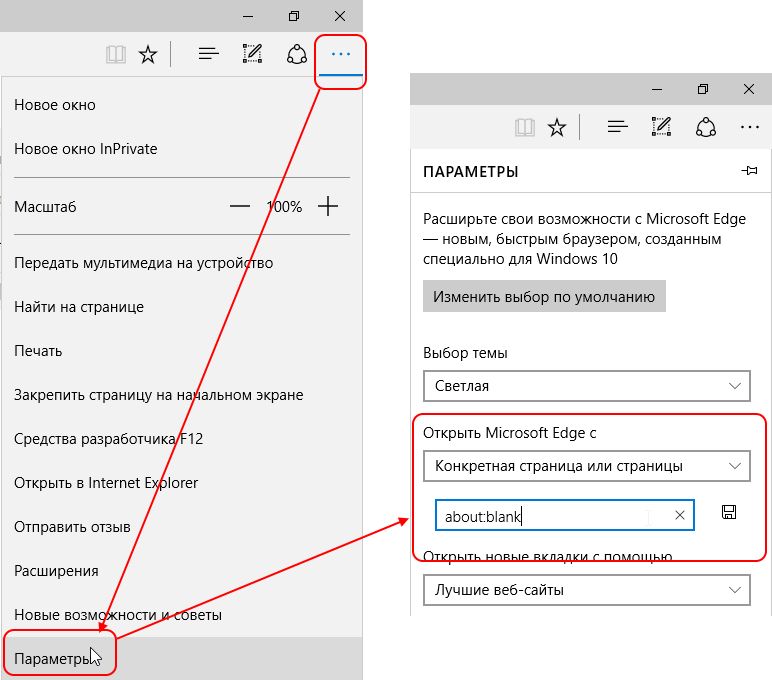The width and height of the screenshot is (772, 680).
Task: Click Reading view icon in left window
Action: (116, 54)
